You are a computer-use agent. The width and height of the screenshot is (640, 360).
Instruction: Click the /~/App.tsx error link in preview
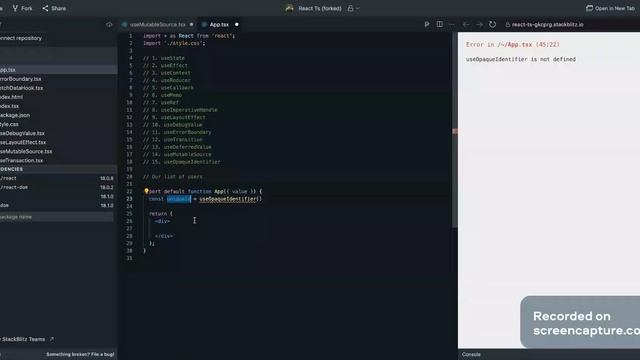click(514, 44)
